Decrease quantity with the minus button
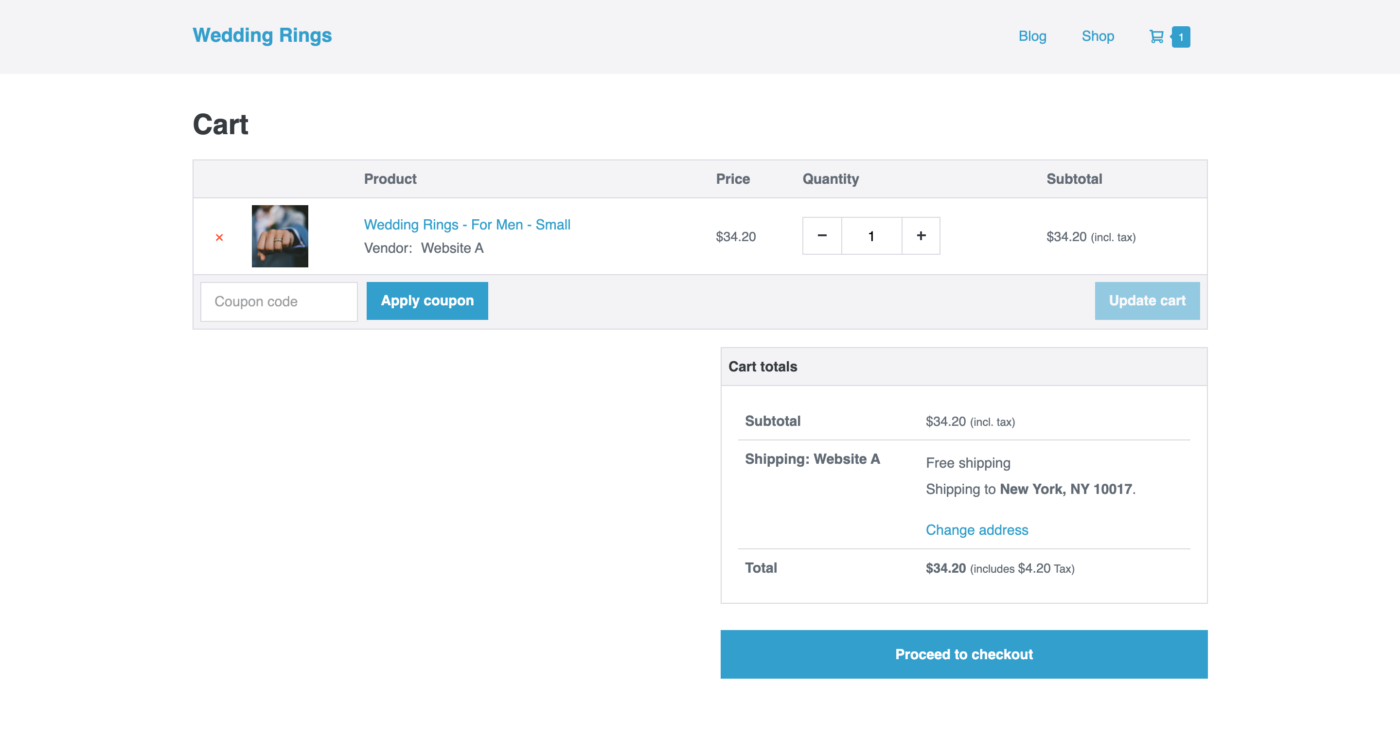This screenshot has width=1400, height=737. click(x=822, y=236)
